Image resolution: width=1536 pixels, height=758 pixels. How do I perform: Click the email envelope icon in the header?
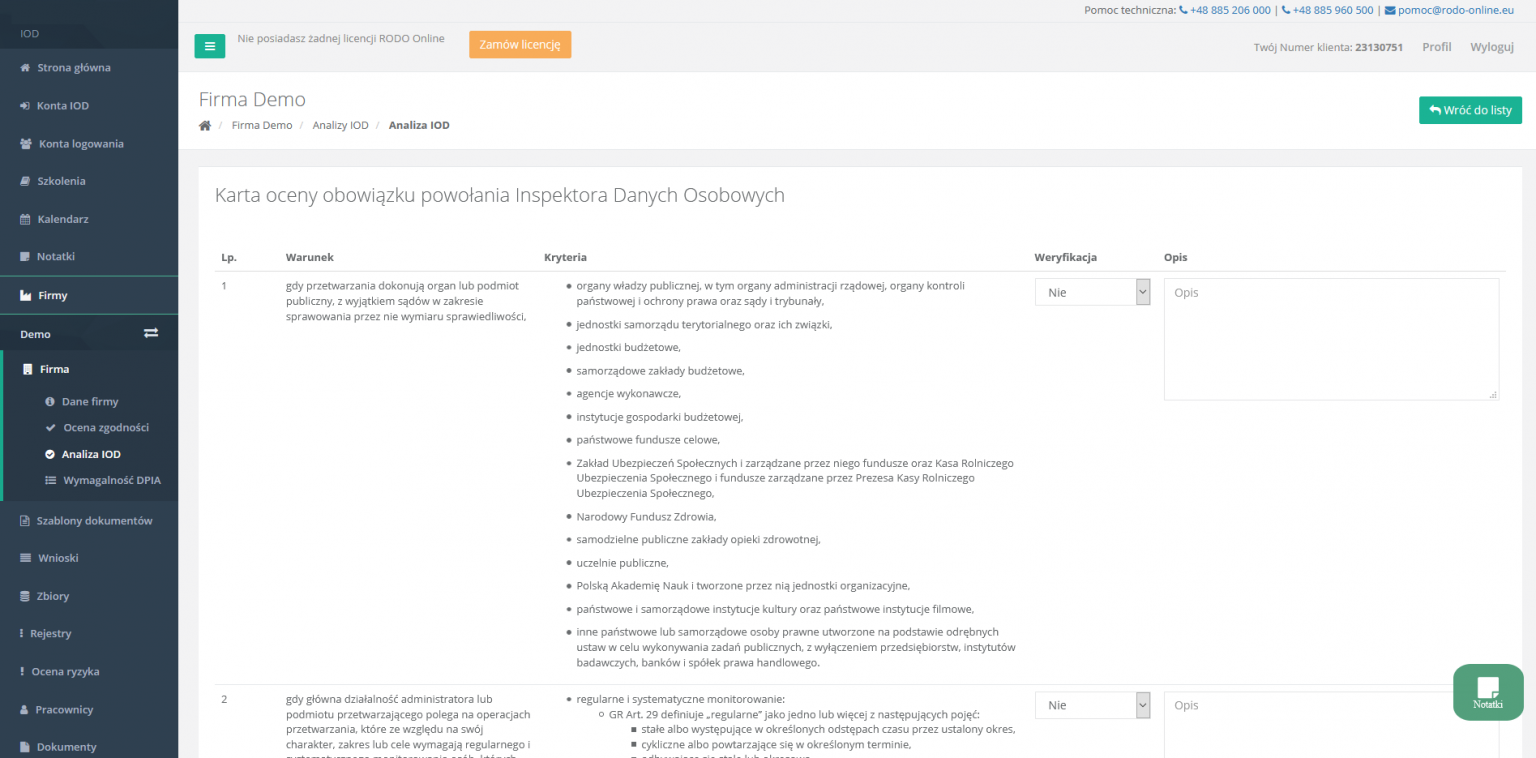(1390, 10)
